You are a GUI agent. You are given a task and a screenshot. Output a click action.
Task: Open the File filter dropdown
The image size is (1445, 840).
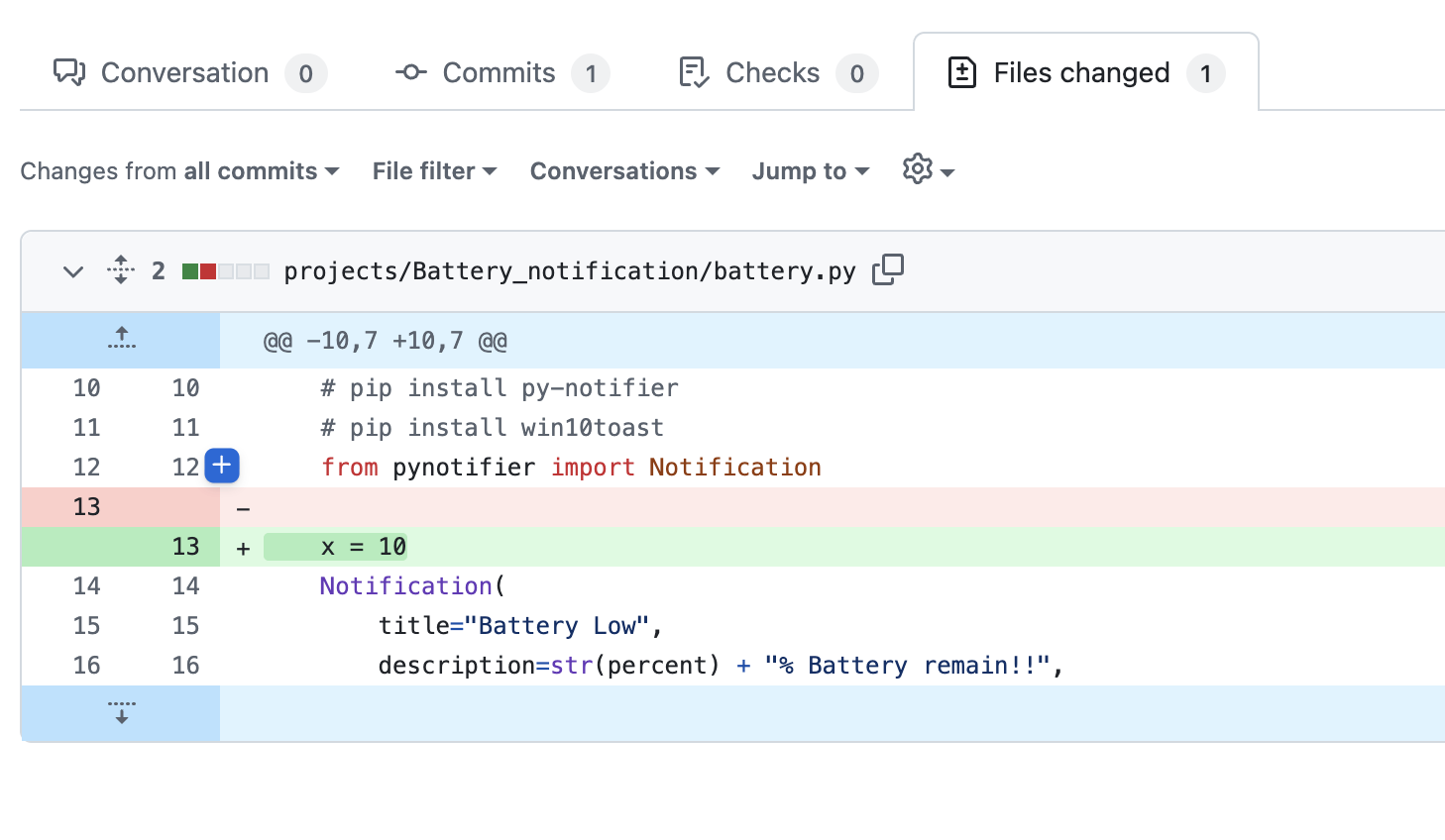click(434, 171)
